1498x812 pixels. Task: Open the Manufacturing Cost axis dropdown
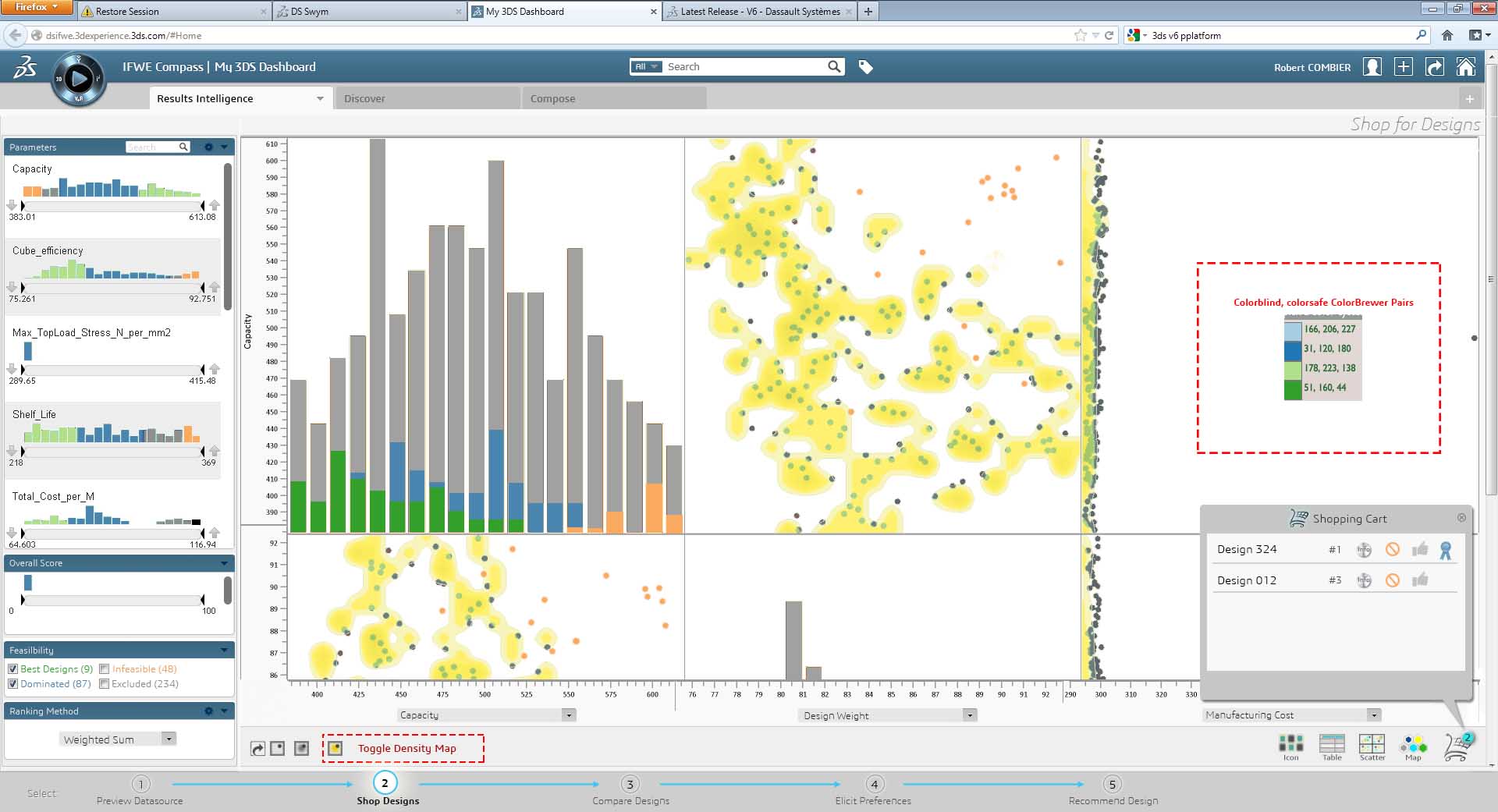pyautogui.click(x=1373, y=715)
